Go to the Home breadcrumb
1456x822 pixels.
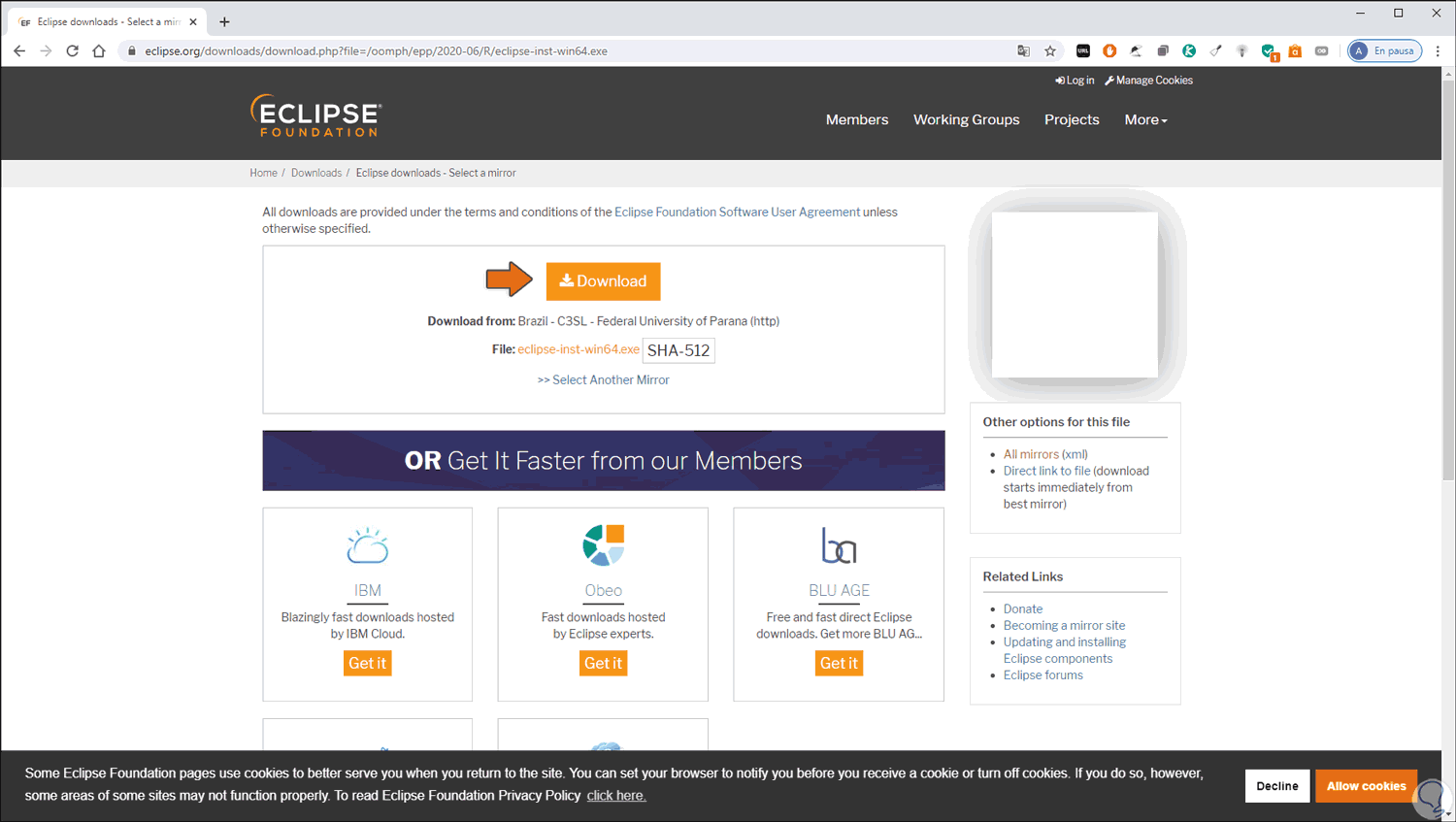[x=263, y=173]
